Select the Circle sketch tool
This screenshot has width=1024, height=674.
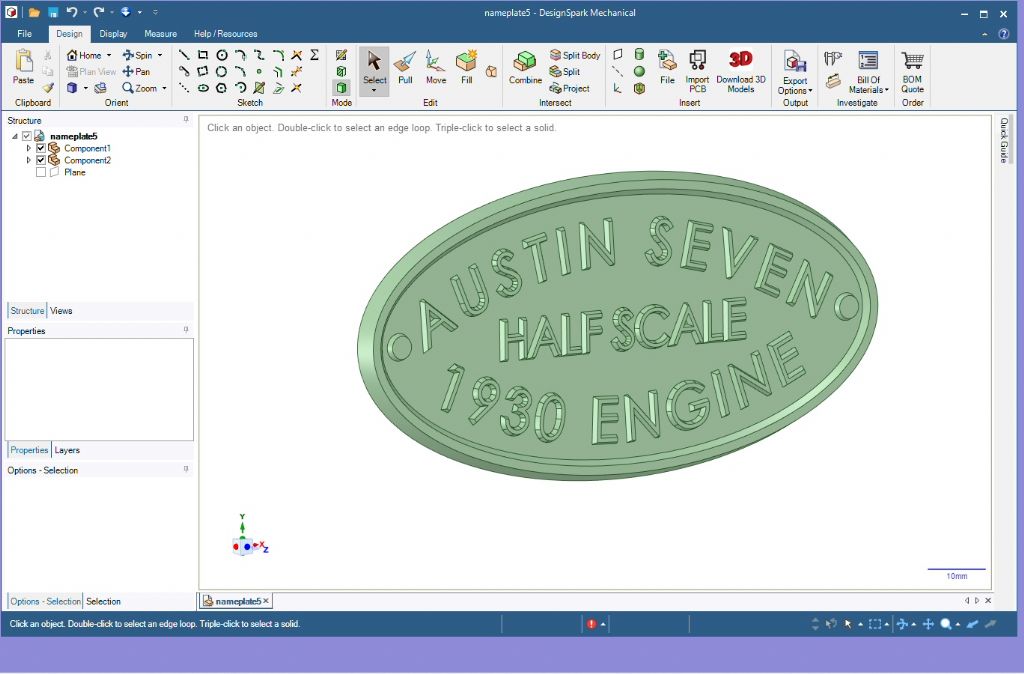pyautogui.click(x=222, y=56)
